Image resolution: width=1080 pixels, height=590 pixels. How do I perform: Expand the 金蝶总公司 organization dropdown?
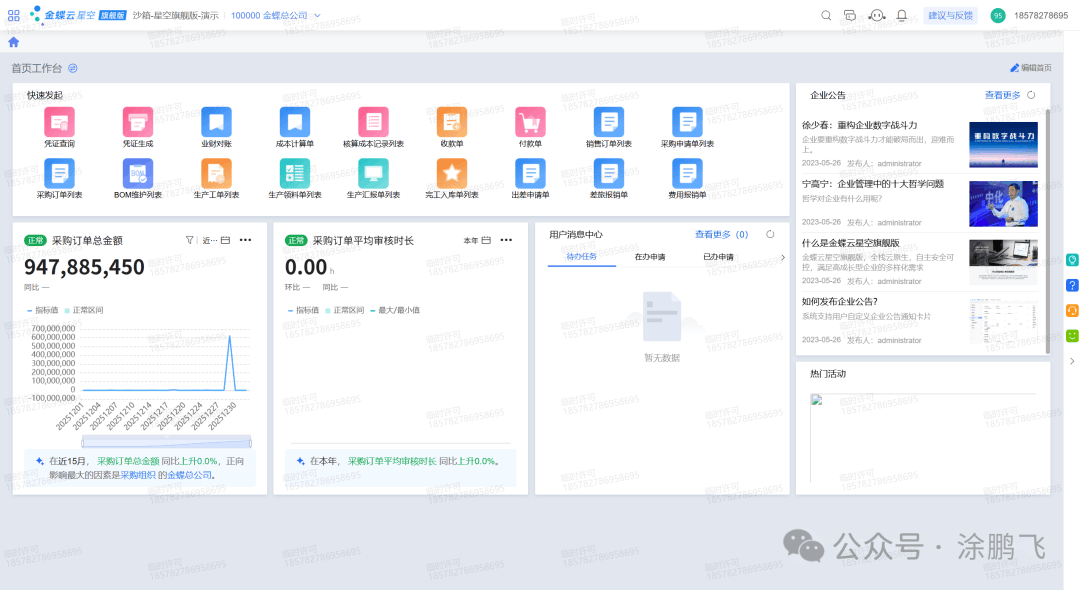pyautogui.click(x=317, y=15)
